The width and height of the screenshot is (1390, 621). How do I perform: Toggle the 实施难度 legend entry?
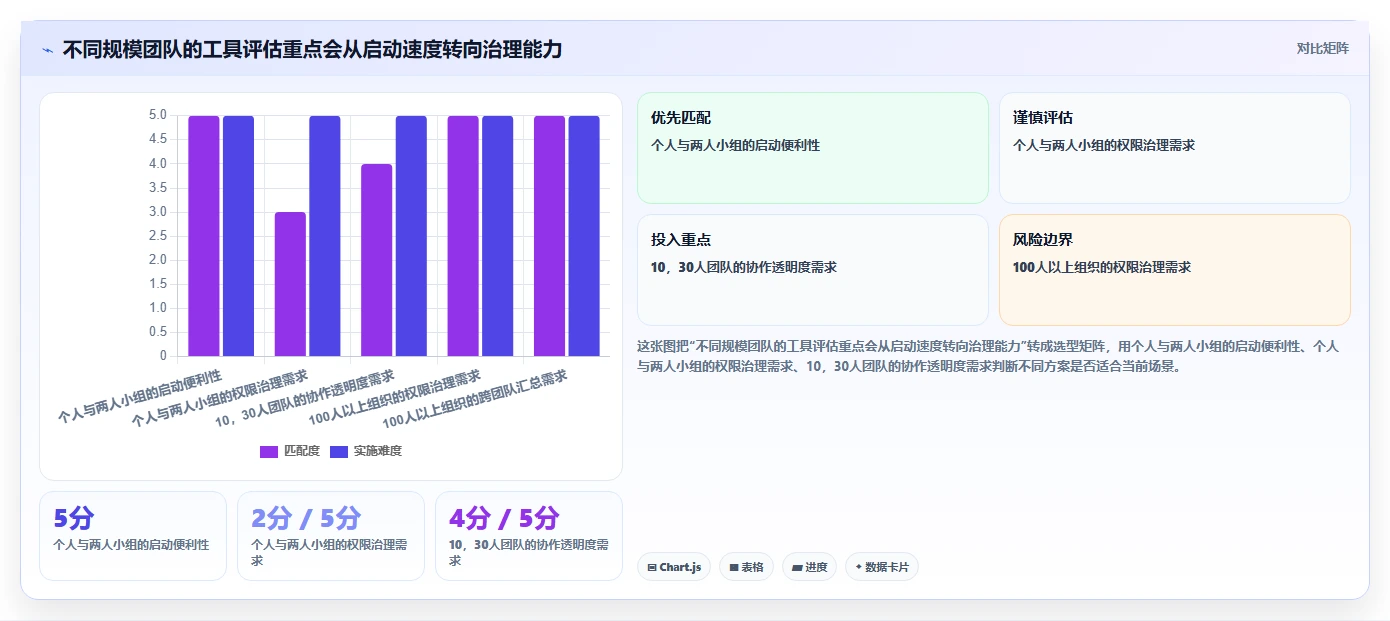366,451
